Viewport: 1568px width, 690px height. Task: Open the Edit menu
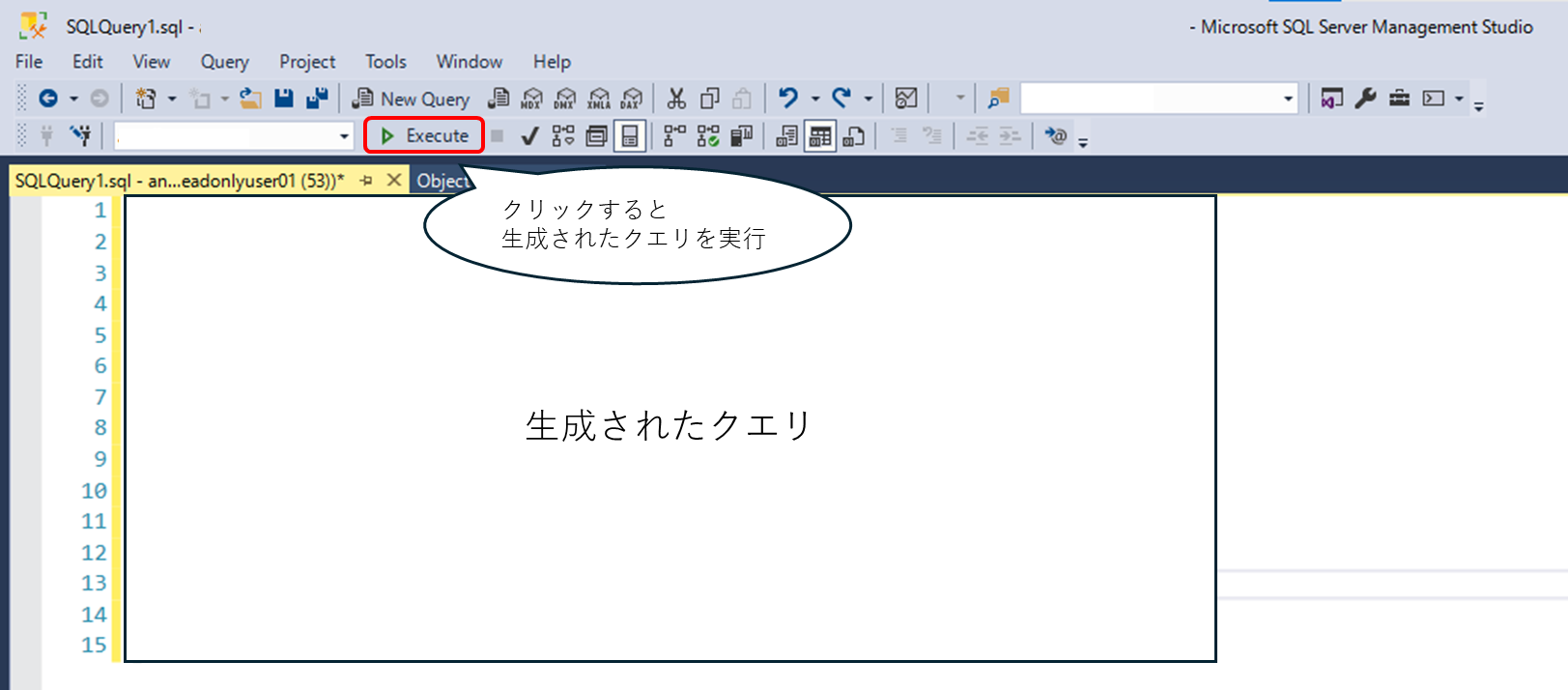point(88,62)
